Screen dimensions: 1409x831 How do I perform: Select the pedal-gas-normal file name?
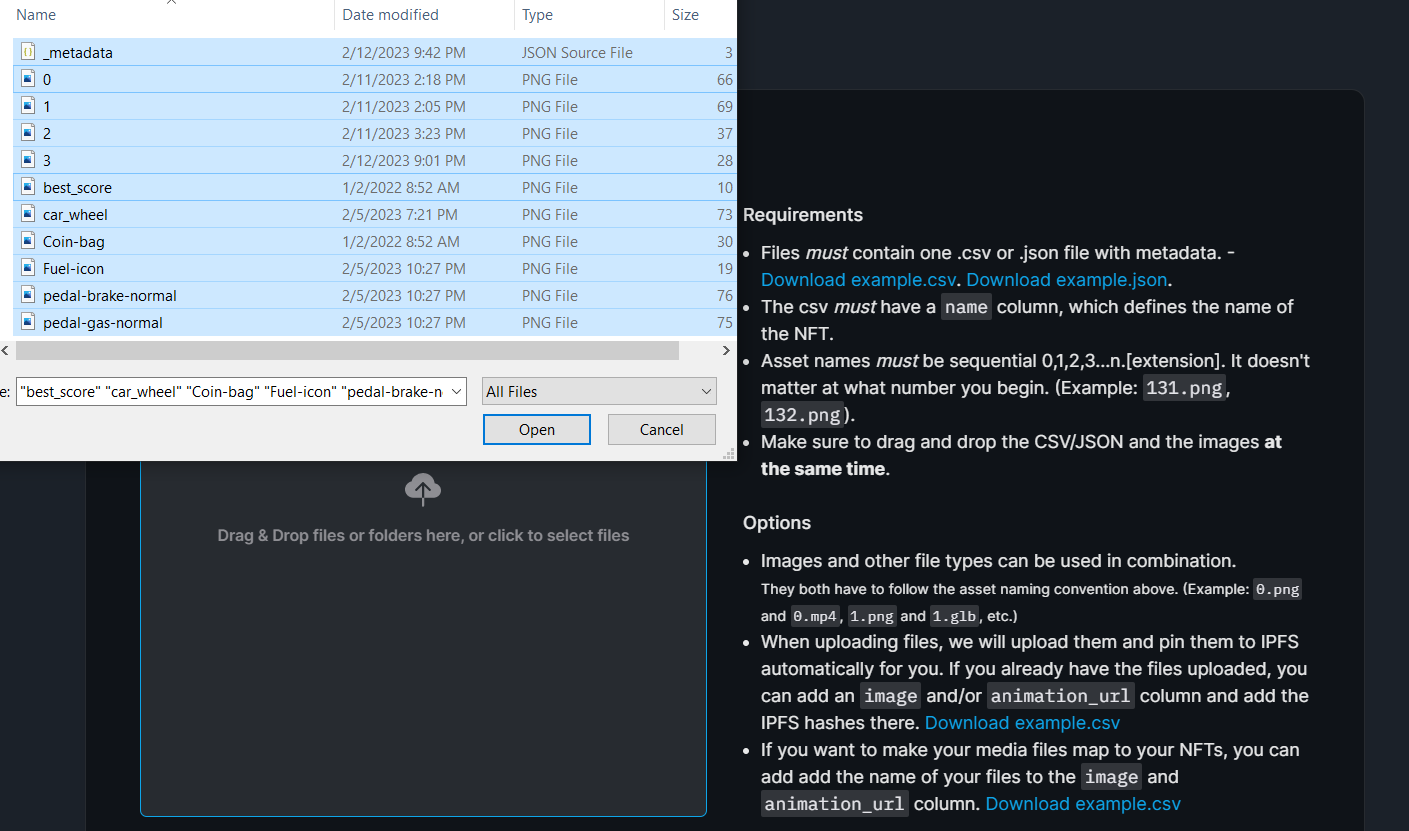103,322
